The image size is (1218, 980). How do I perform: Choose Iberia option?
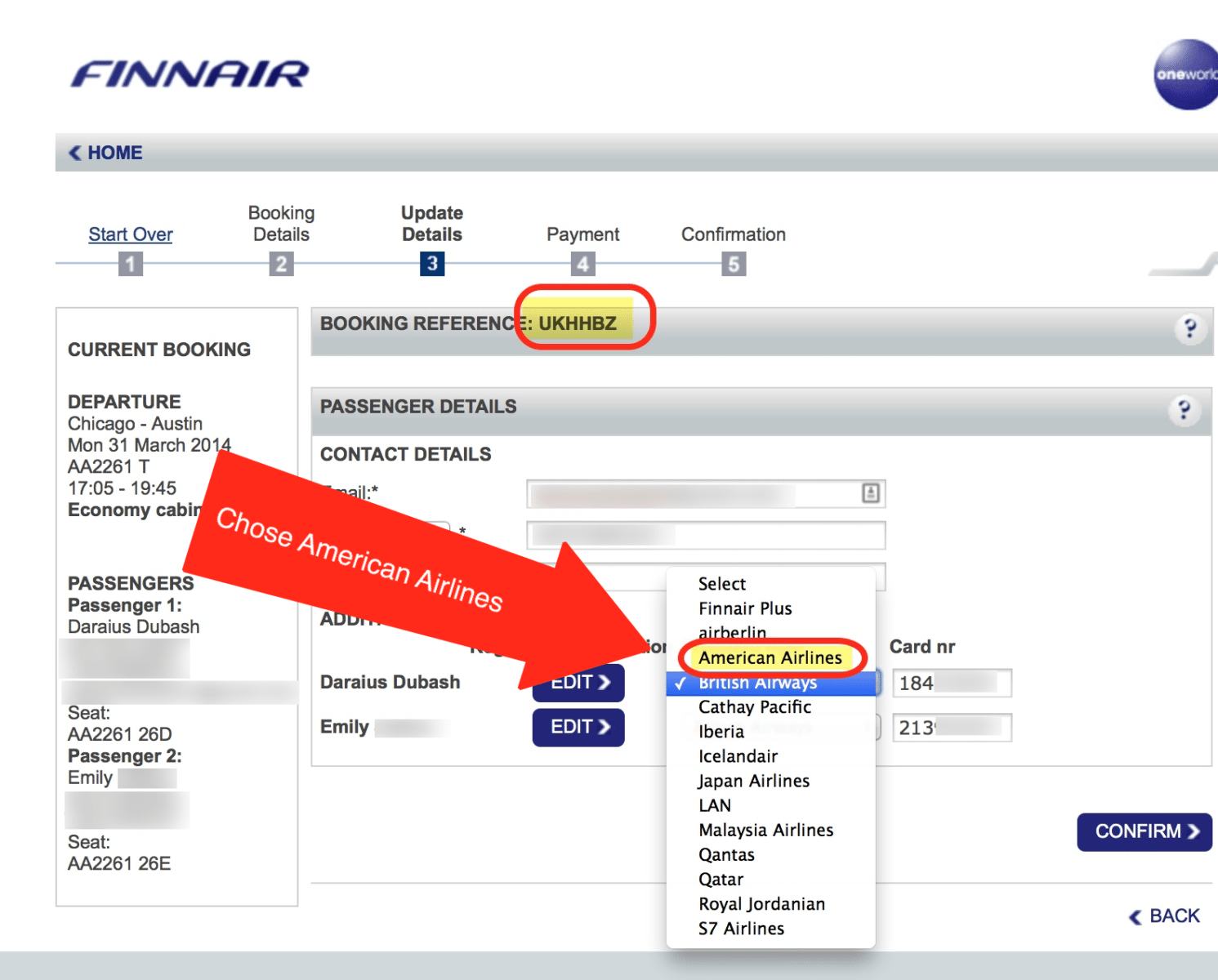770,732
